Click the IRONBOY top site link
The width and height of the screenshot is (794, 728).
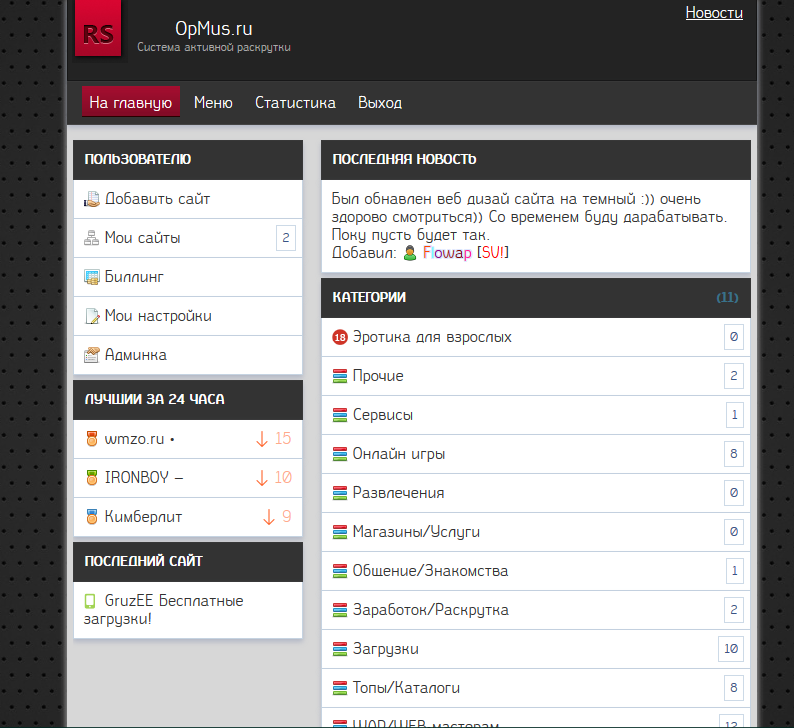tap(144, 477)
